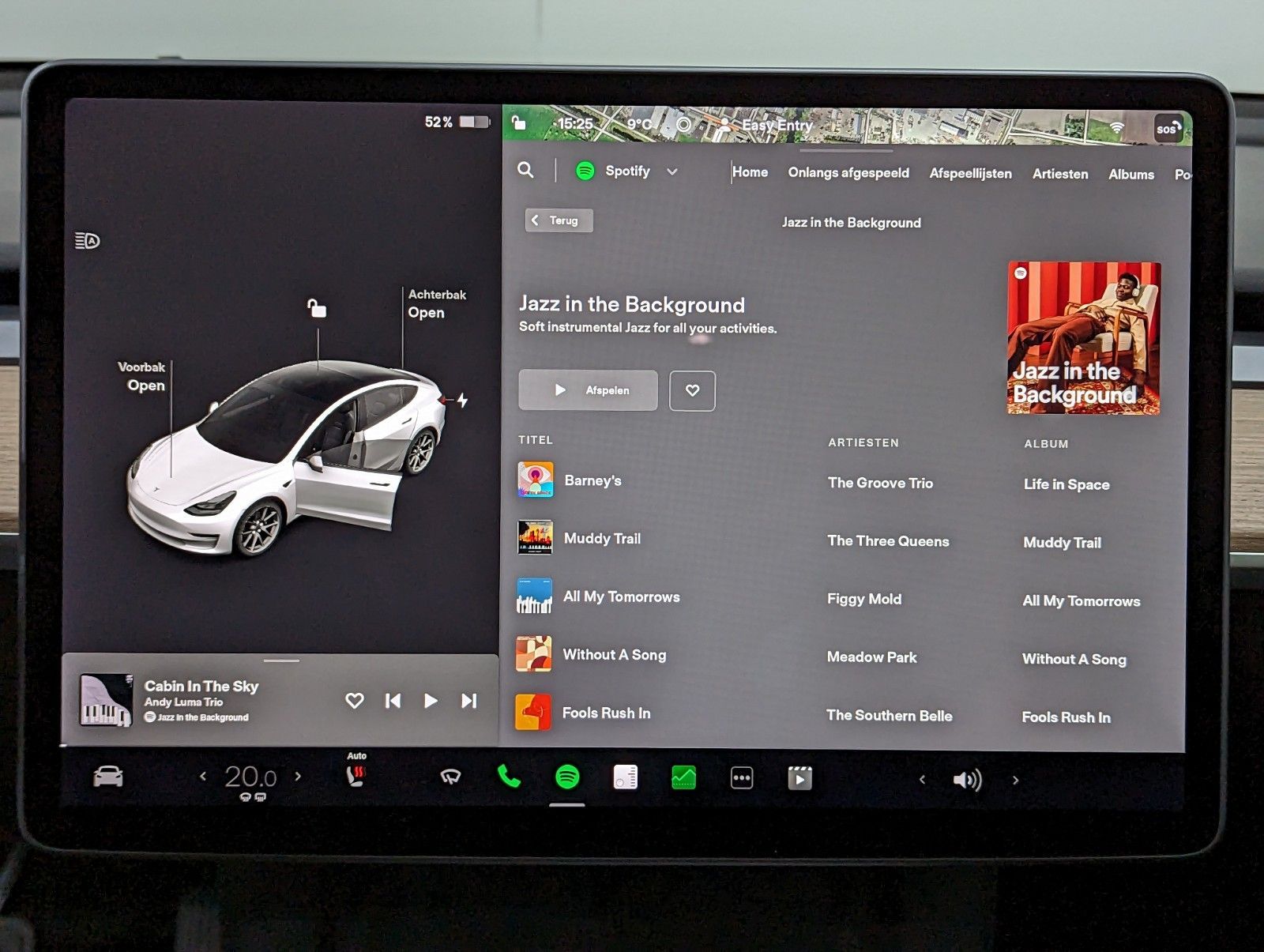Open album Life in Space
This screenshot has width=1264, height=952.
[1066, 484]
